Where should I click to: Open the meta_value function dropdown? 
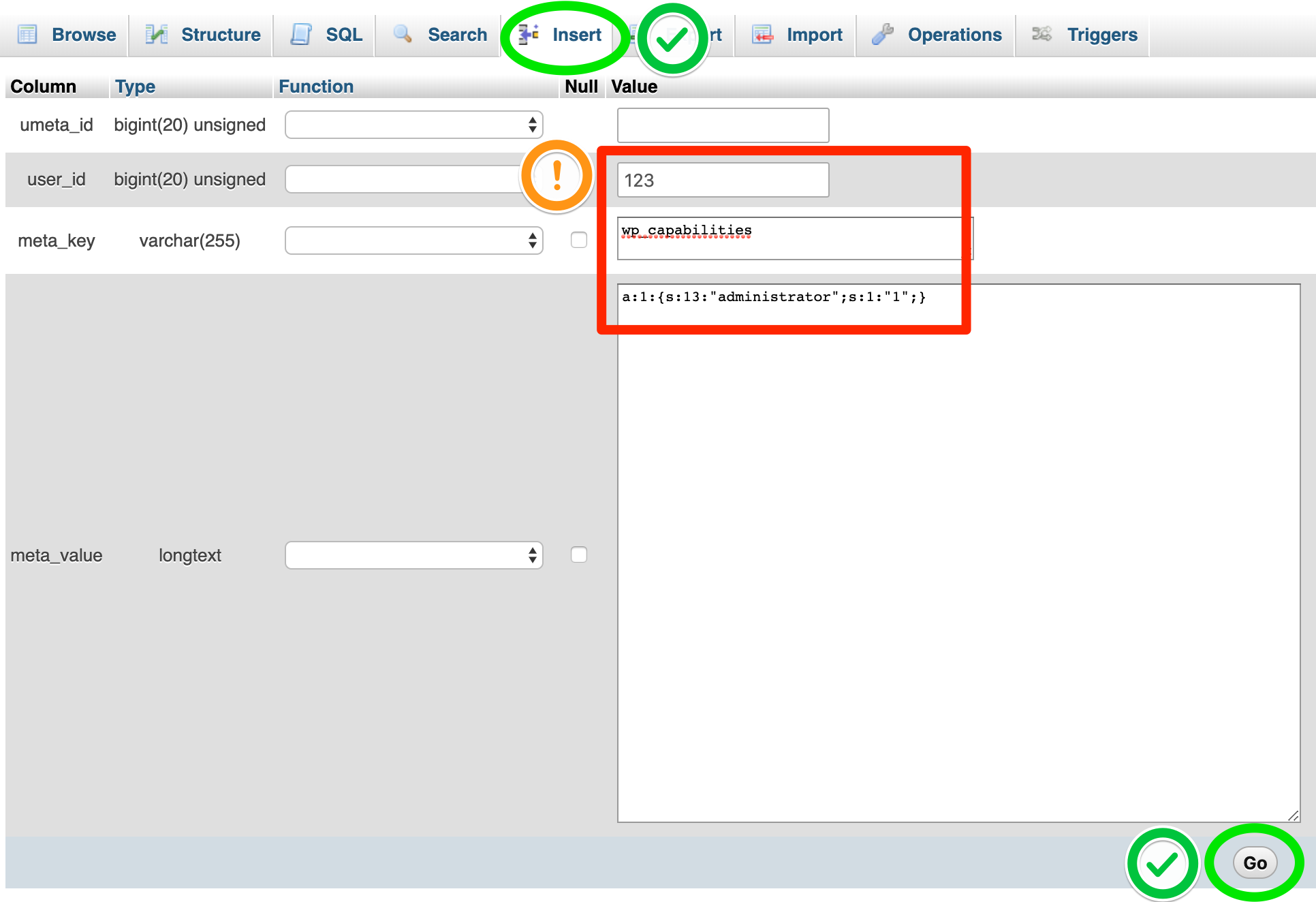[x=413, y=555]
